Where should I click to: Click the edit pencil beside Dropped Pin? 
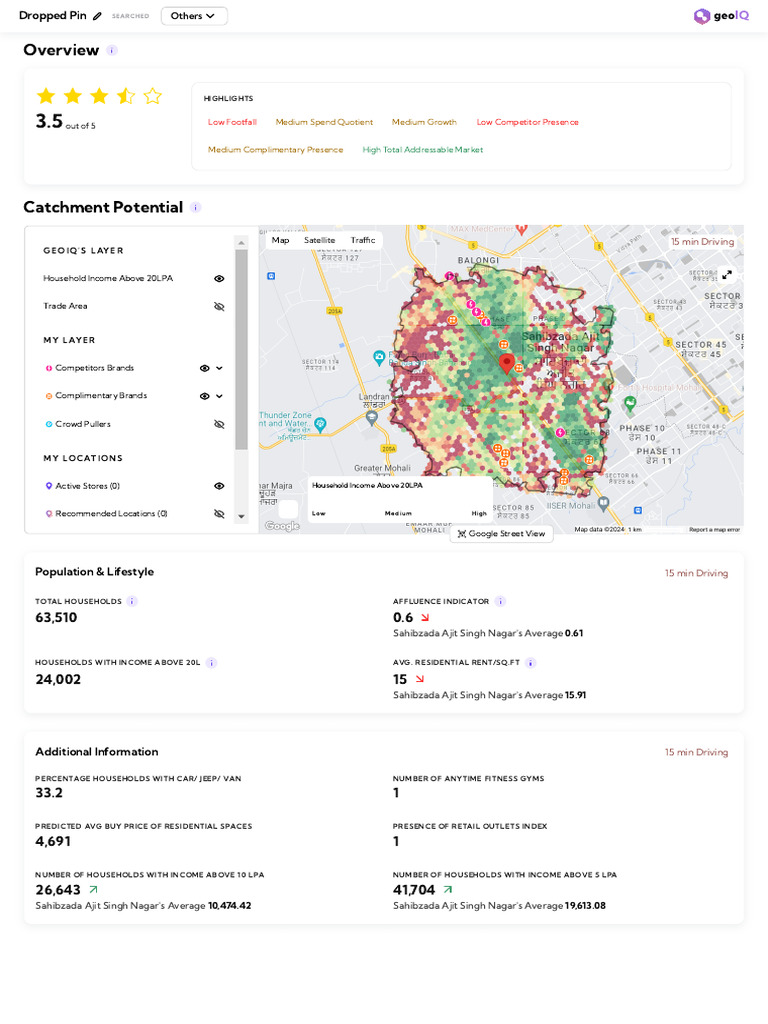97,16
